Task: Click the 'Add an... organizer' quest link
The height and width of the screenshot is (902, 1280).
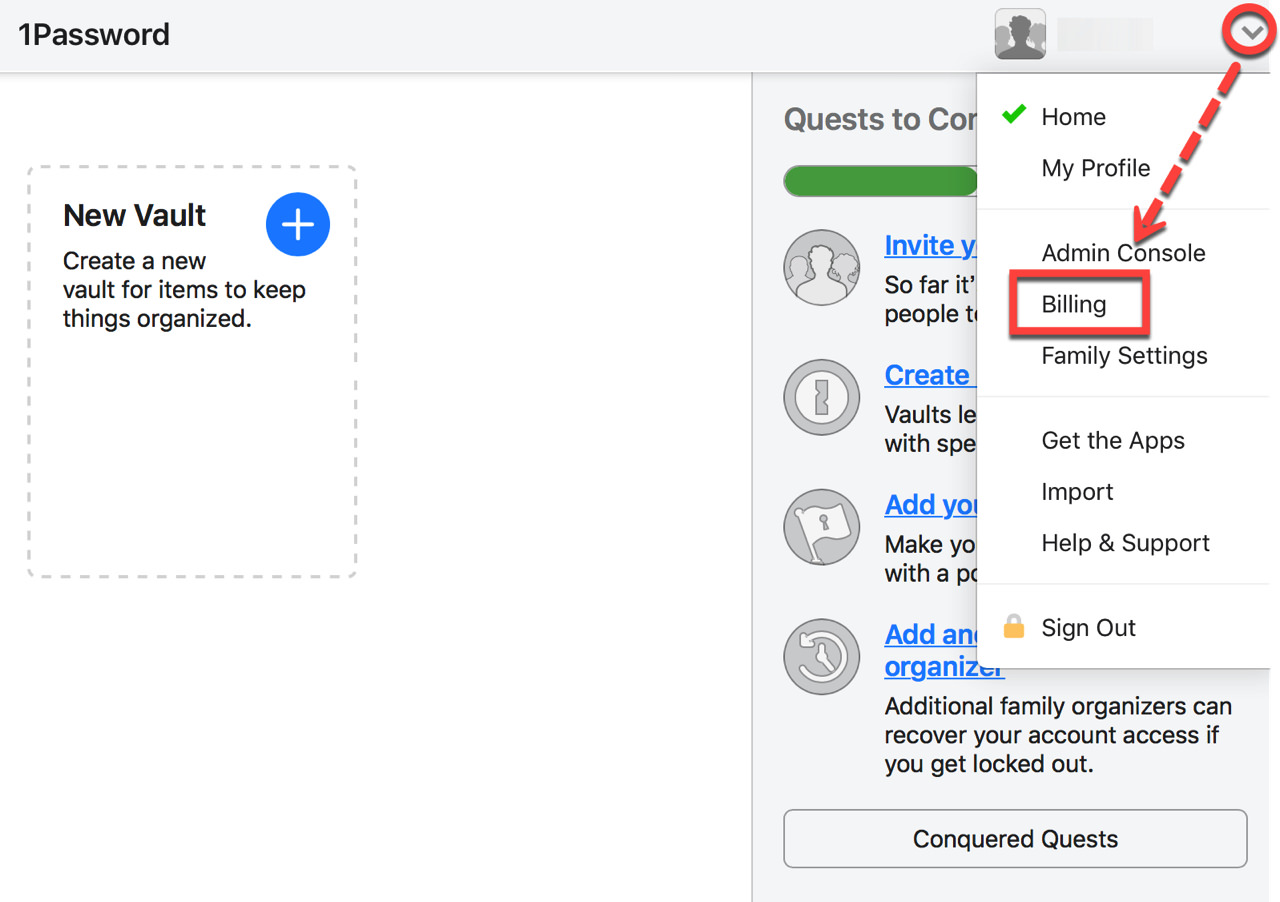Action: tap(943, 650)
